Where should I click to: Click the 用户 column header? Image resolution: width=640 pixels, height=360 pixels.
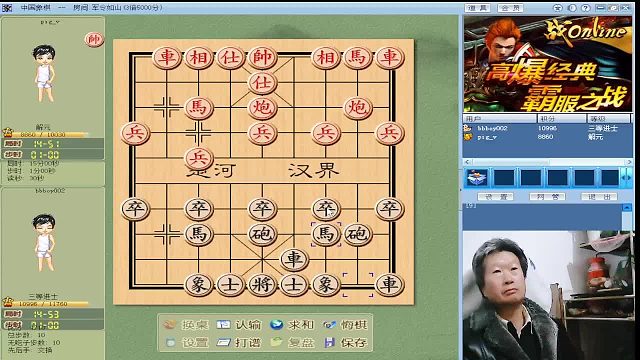(500, 118)
